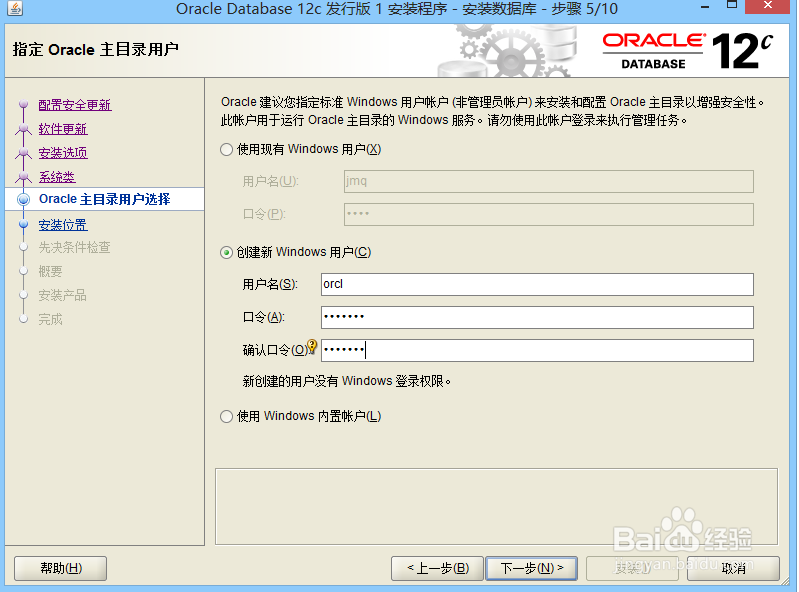Image resolution: width=799 pixels, height=592 pixels.
Task: Click the 取消 button
Action: [x=733, y=568]
